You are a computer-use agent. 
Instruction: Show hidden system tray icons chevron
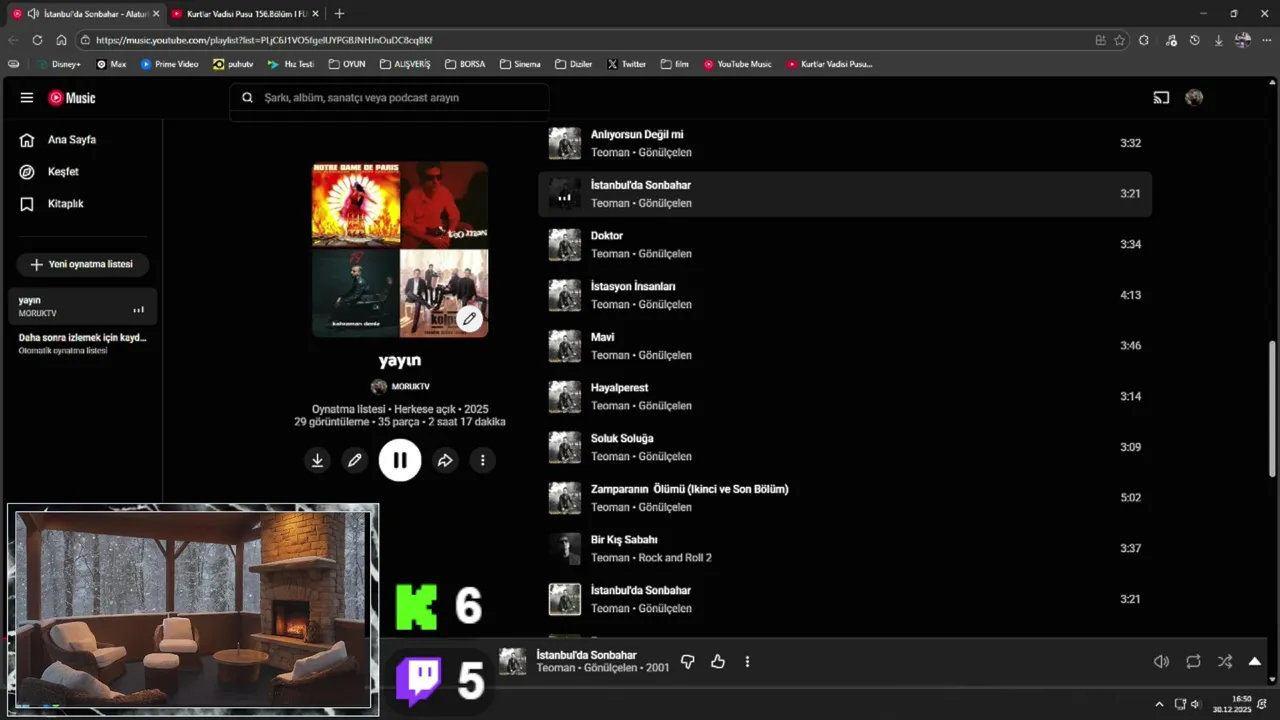pyautogui.click(x=1159, y=704)
